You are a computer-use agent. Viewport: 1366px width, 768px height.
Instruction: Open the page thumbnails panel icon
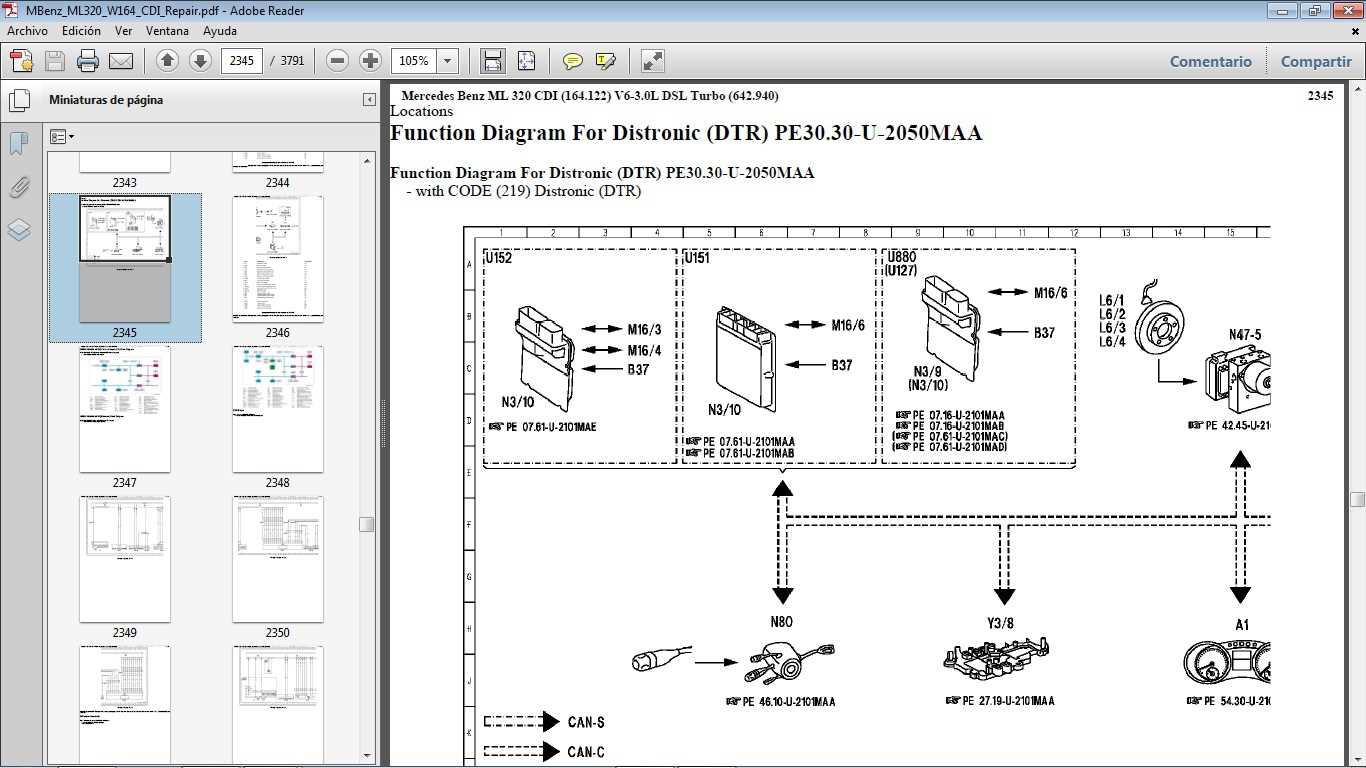(19, 101)
